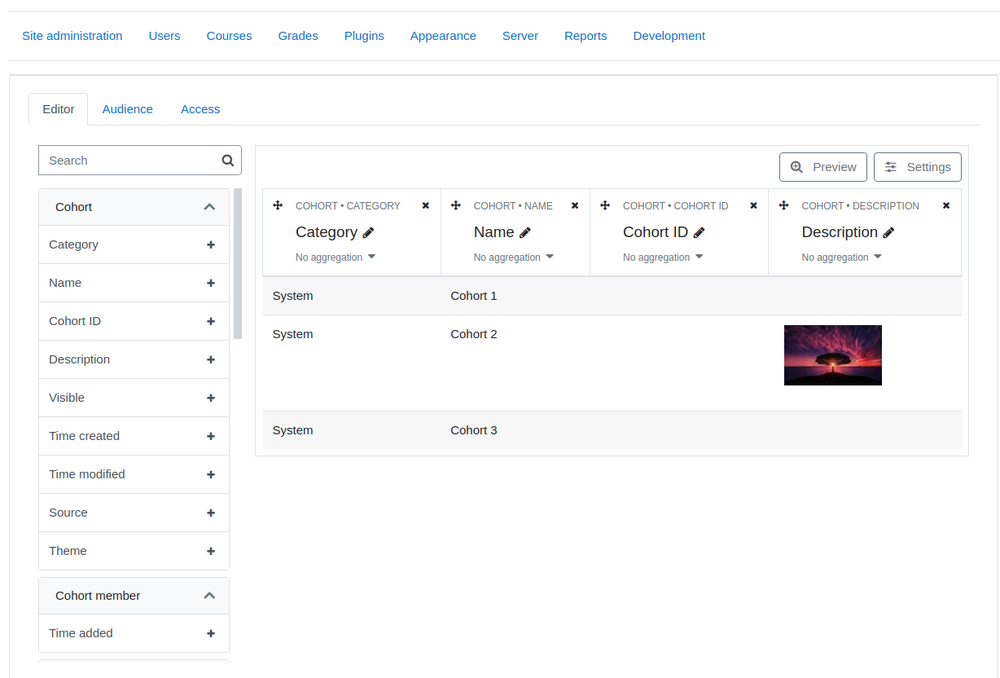Open aggregation dropdown for Name column
The height and width of the screenshot is (678, 1000).
click(513, 257)
